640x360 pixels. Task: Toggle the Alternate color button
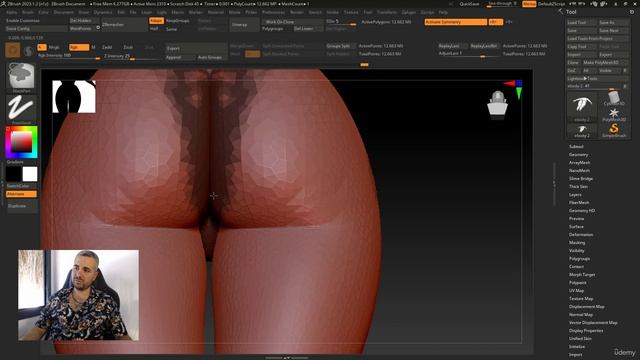pyautogui.click(x=21, y=194)
